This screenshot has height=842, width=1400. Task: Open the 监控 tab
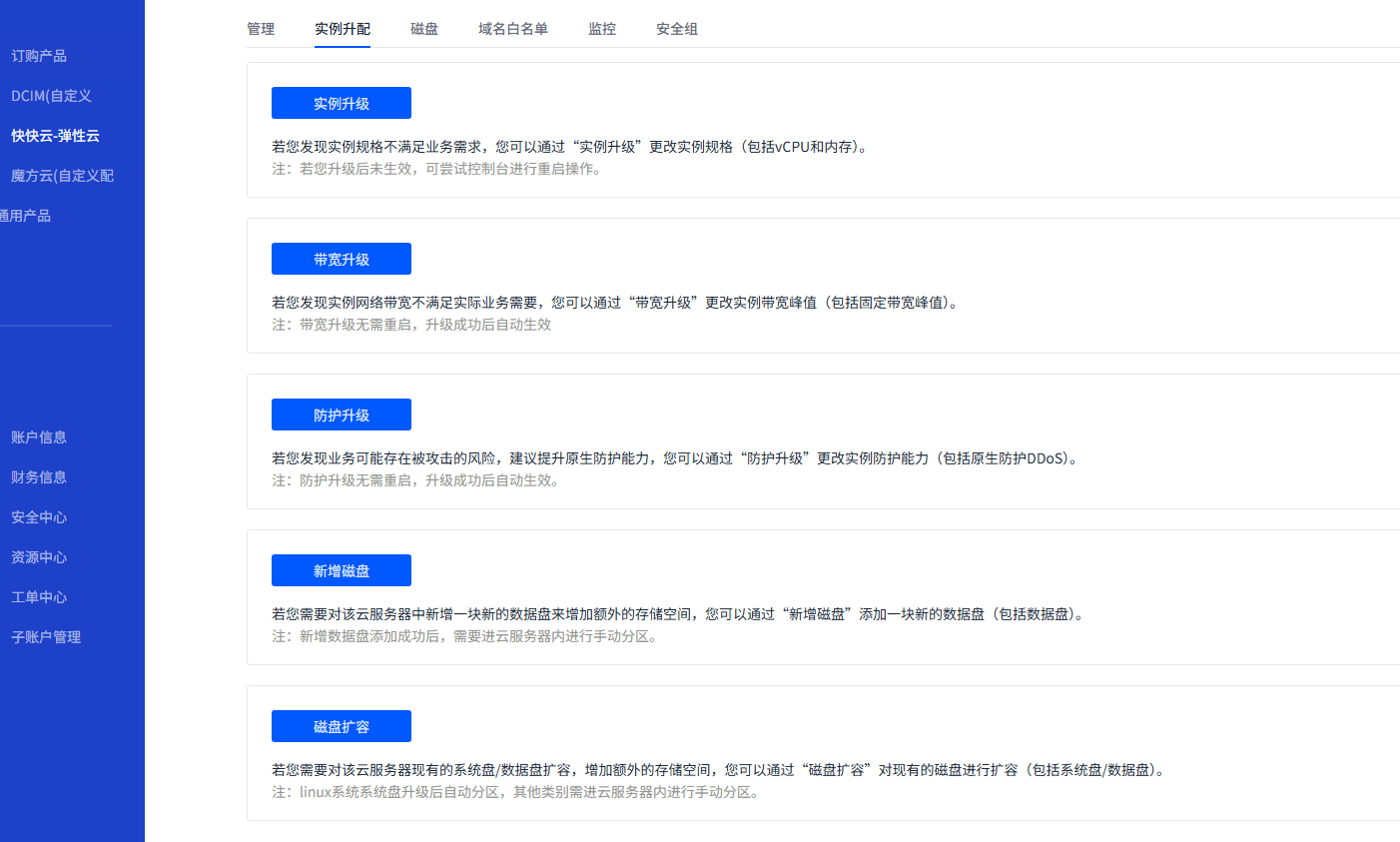(x=602, y=29)
